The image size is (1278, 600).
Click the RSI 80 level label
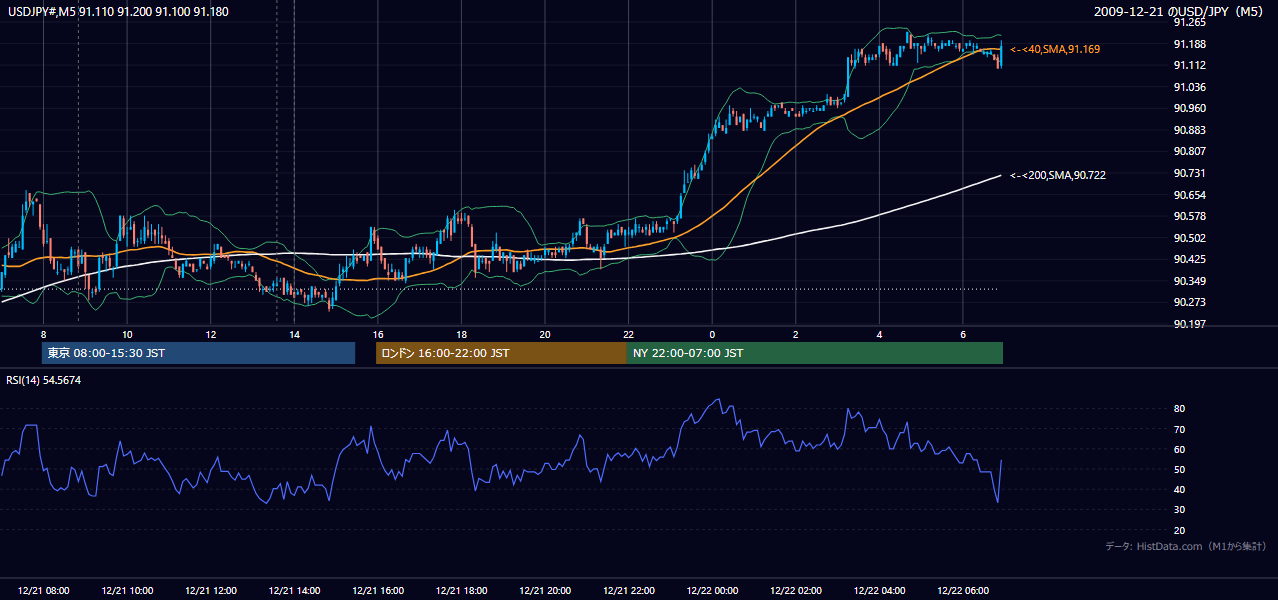pos(1180,409)
